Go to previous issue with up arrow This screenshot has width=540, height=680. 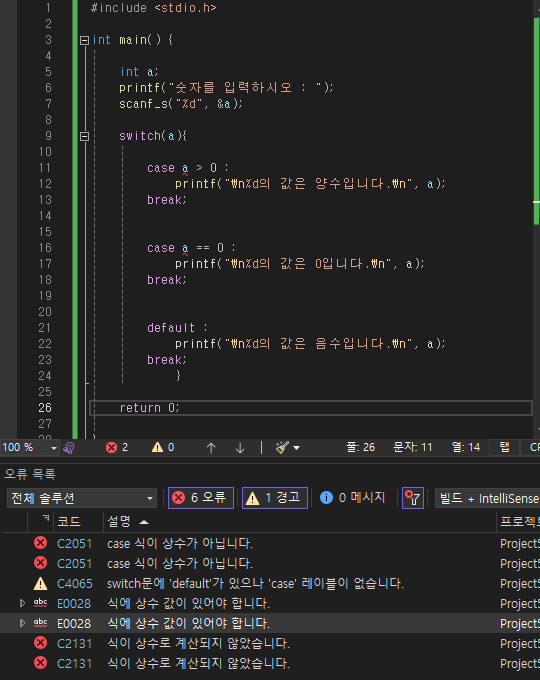coord(211,448)
